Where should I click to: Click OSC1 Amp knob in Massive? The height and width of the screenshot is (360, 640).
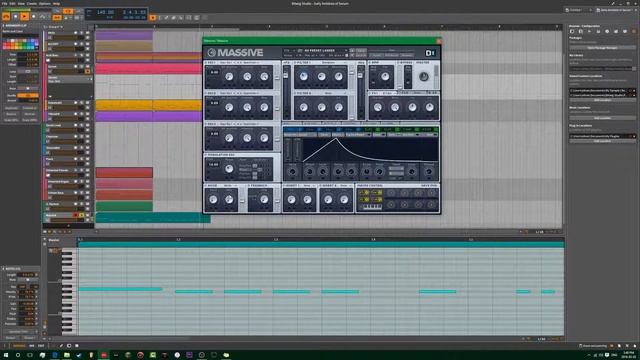264,77
